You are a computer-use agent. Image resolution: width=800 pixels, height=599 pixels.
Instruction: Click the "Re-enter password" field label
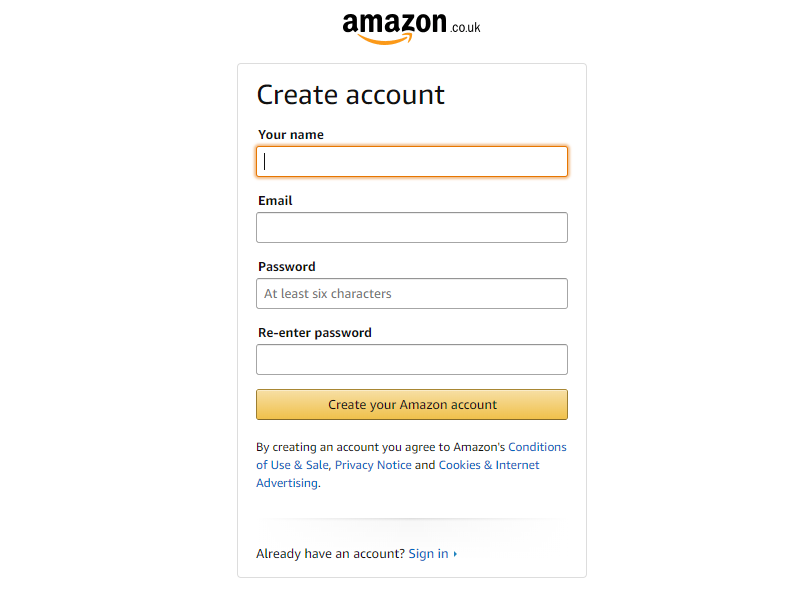(x=315, y=333)
